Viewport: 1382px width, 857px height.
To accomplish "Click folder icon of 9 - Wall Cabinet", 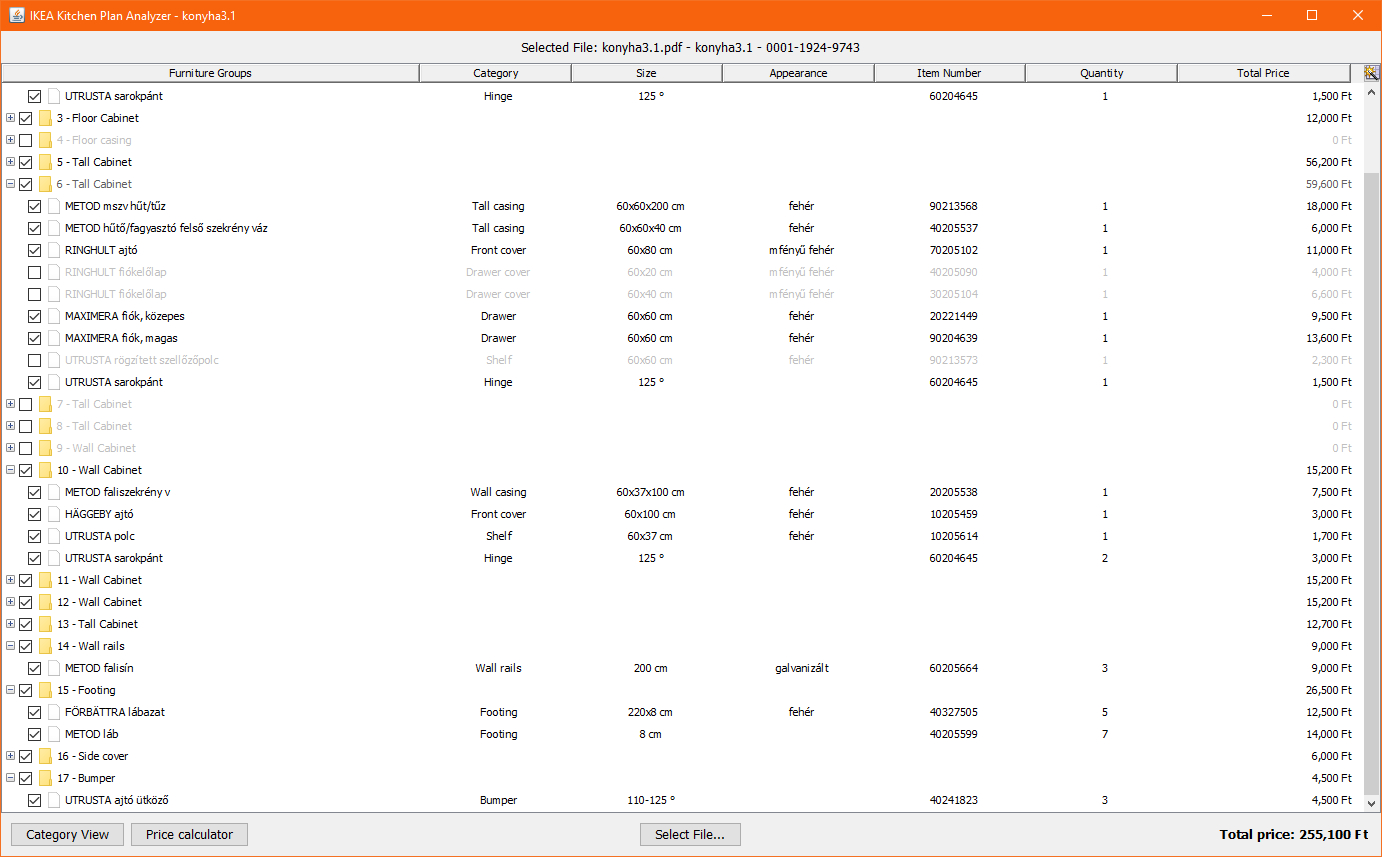I will (45, 448).
